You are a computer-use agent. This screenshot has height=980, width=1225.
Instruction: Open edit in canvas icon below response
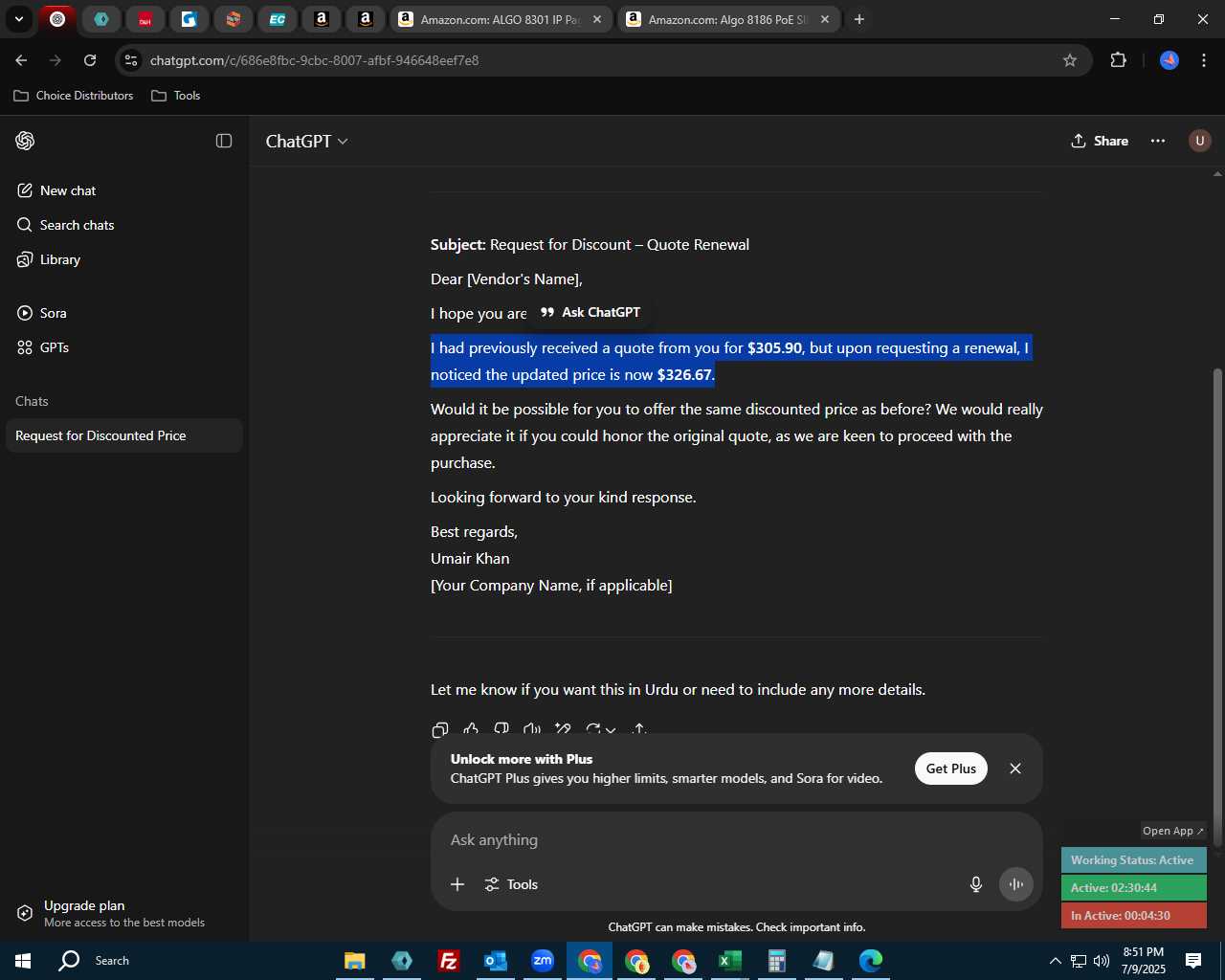coord(563,729)
